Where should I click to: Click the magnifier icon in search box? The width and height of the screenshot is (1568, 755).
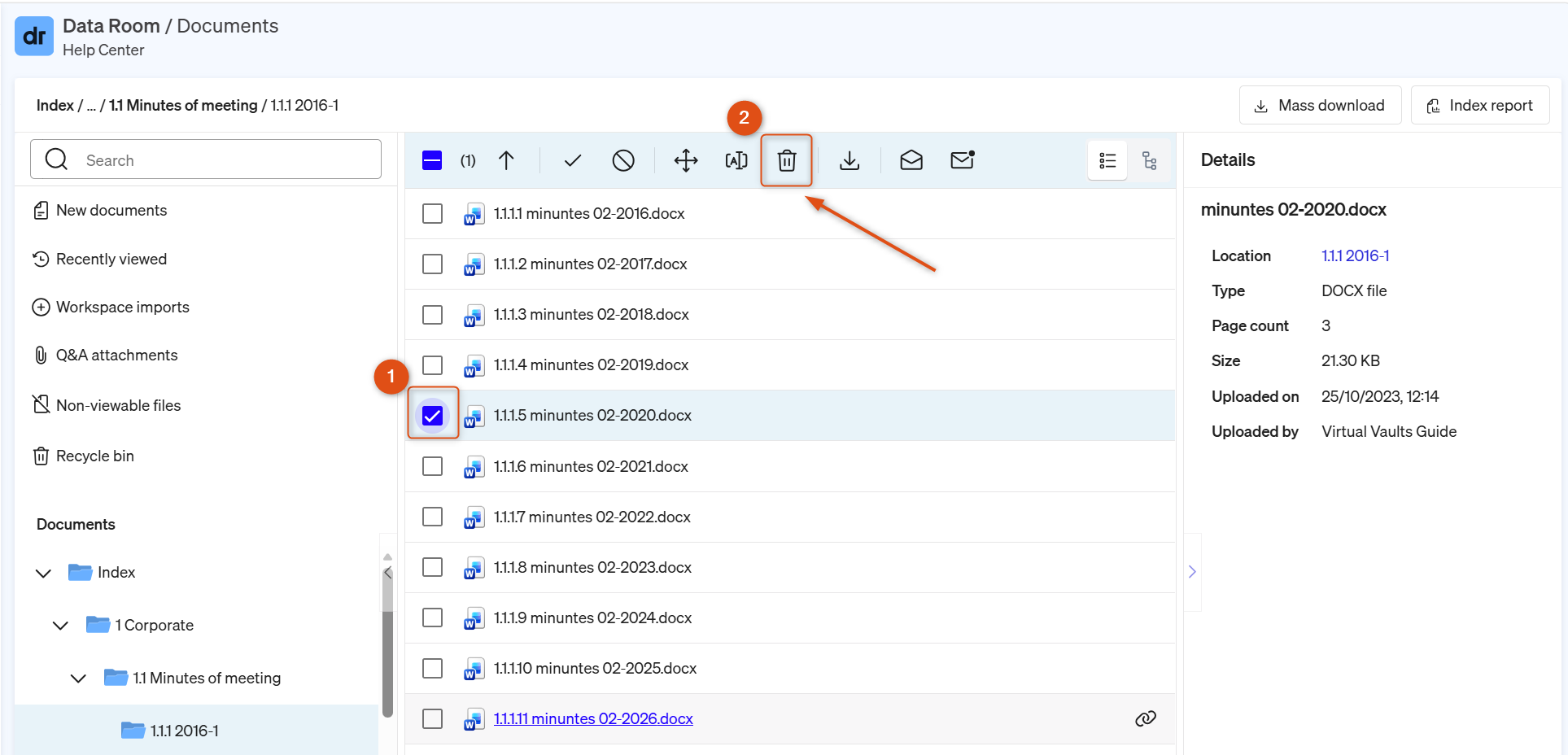(x=56, y=159)
